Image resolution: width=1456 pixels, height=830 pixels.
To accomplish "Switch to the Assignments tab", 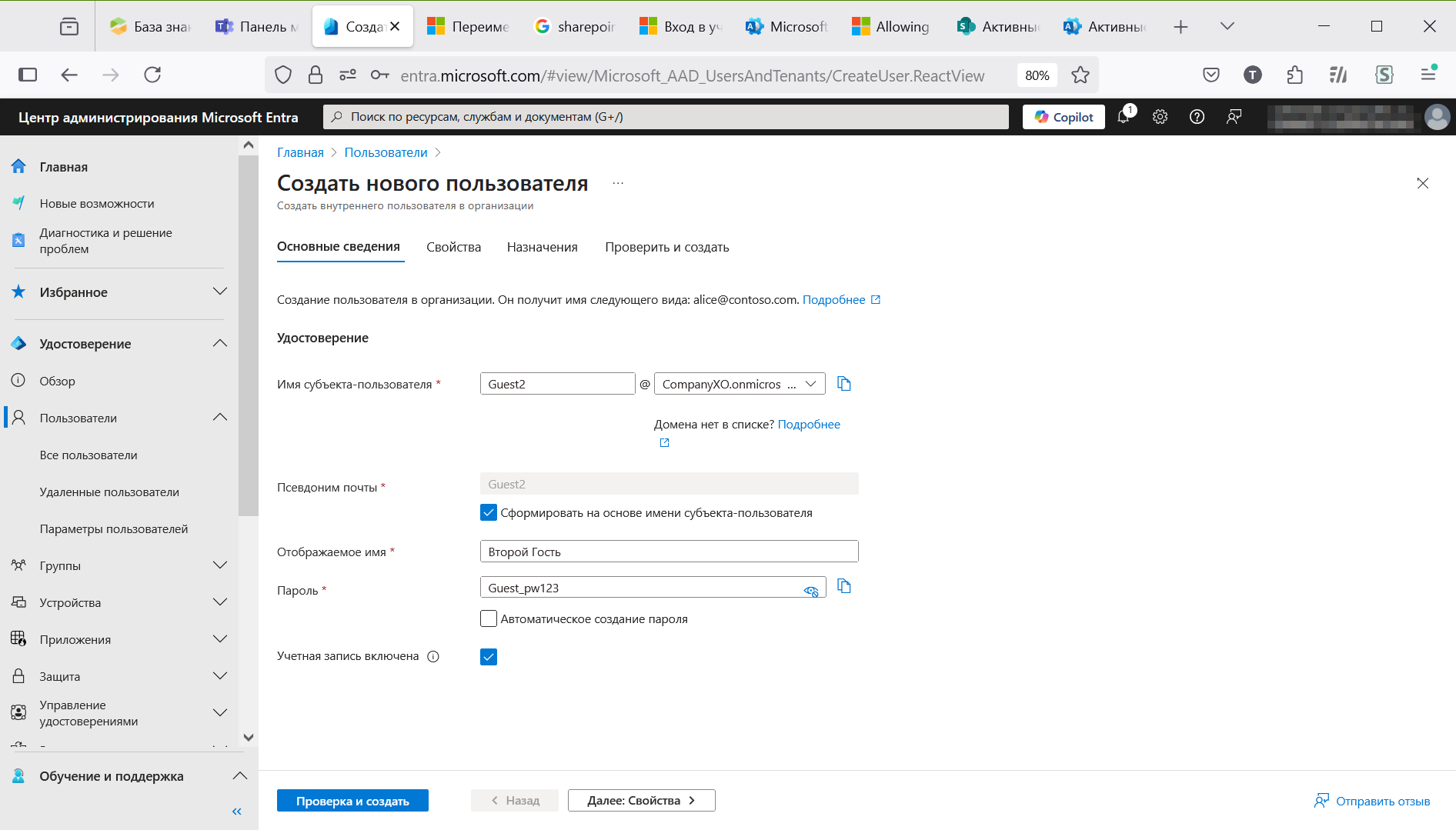I will click(542, 247).
